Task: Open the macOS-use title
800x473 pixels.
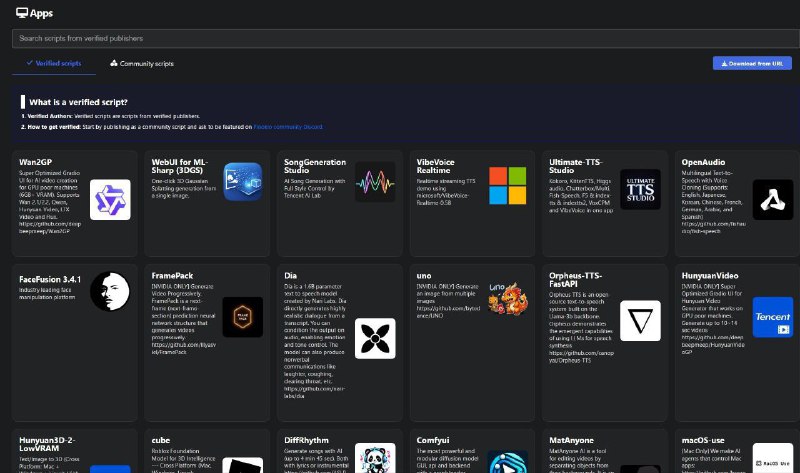Action: pos(703,440)
